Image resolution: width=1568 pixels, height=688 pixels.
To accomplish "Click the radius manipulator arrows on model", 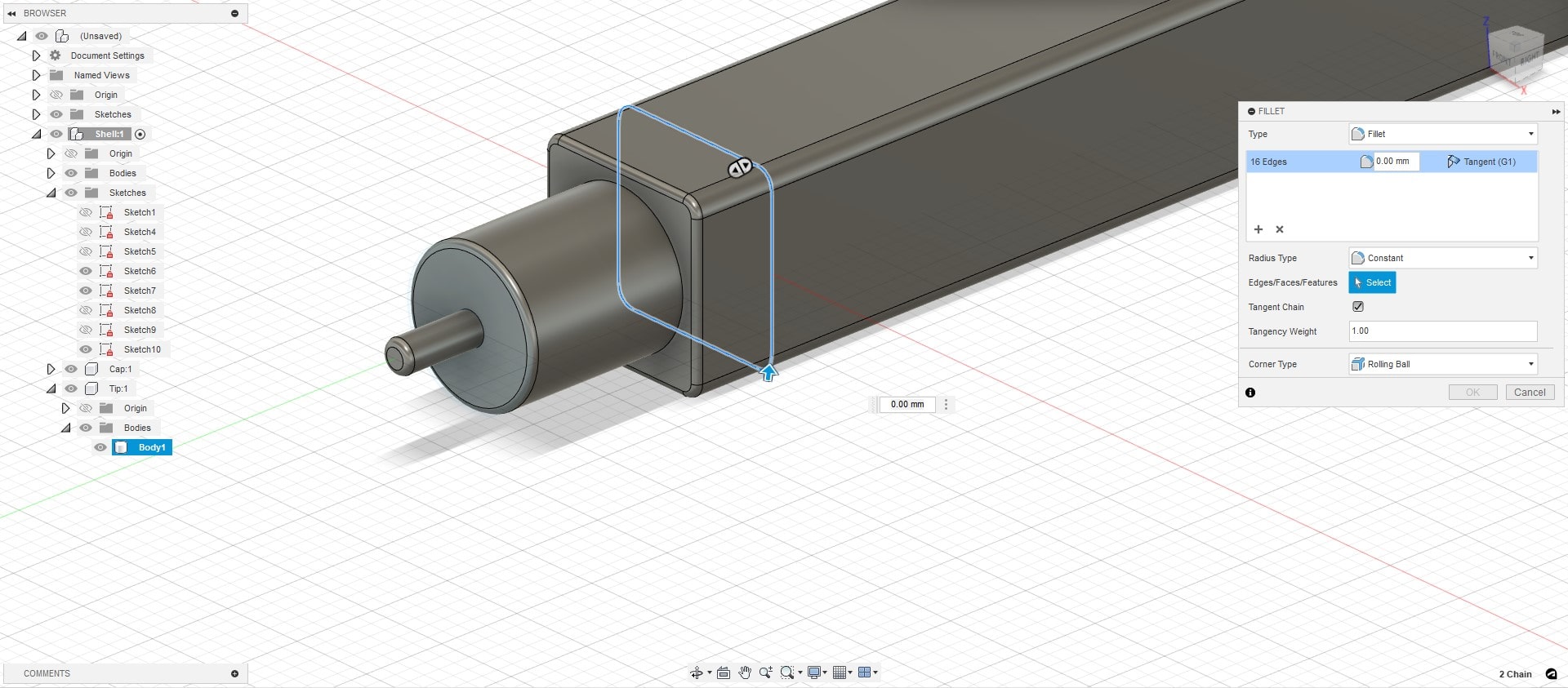I will 740,168.
